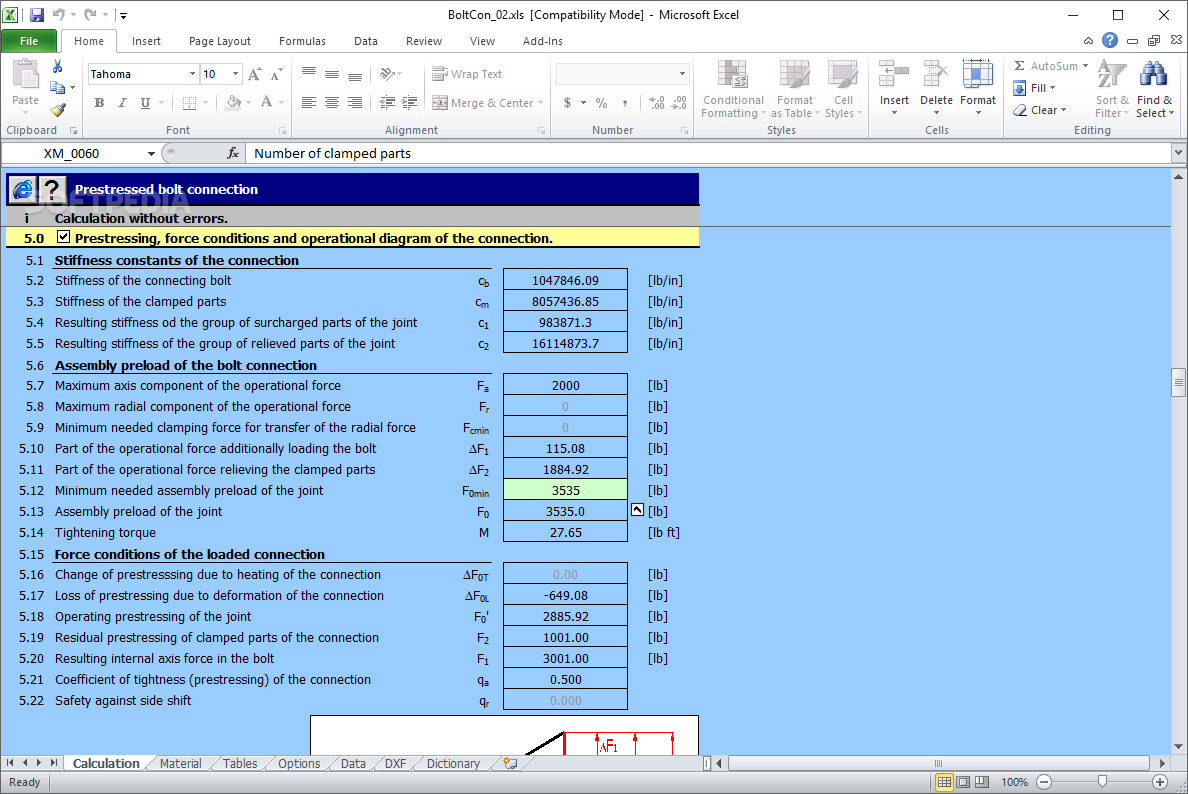Screen dimensions: 1188x794
Task: Open the Dictionary worksheet tab
Action: tap(453, 763)
